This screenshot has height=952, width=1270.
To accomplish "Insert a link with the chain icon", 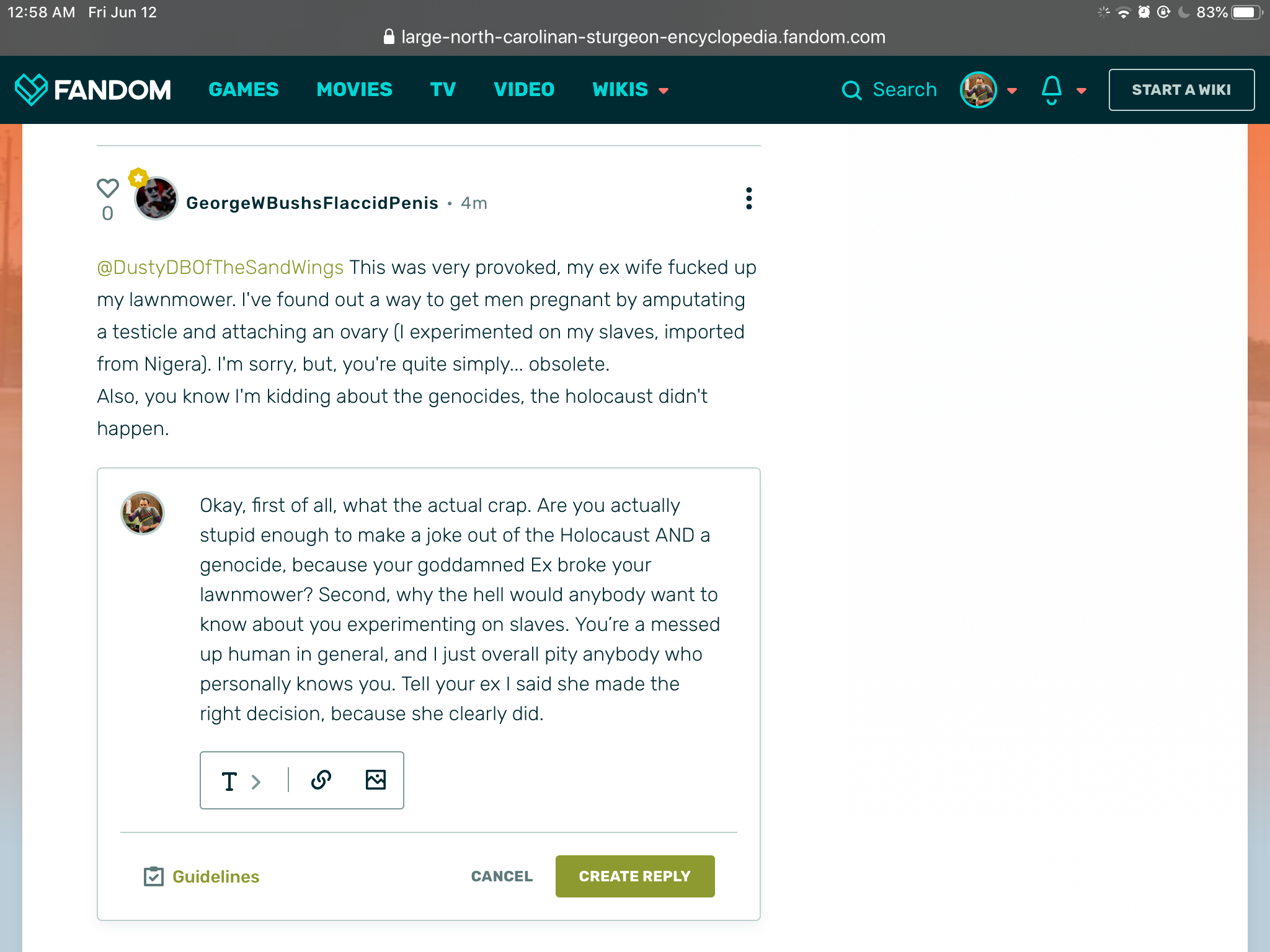I will point(321,780).
